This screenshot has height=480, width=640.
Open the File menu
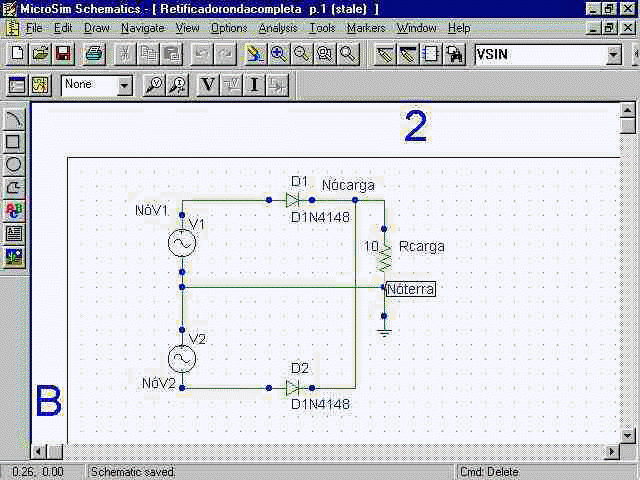(x=34, y=28)
